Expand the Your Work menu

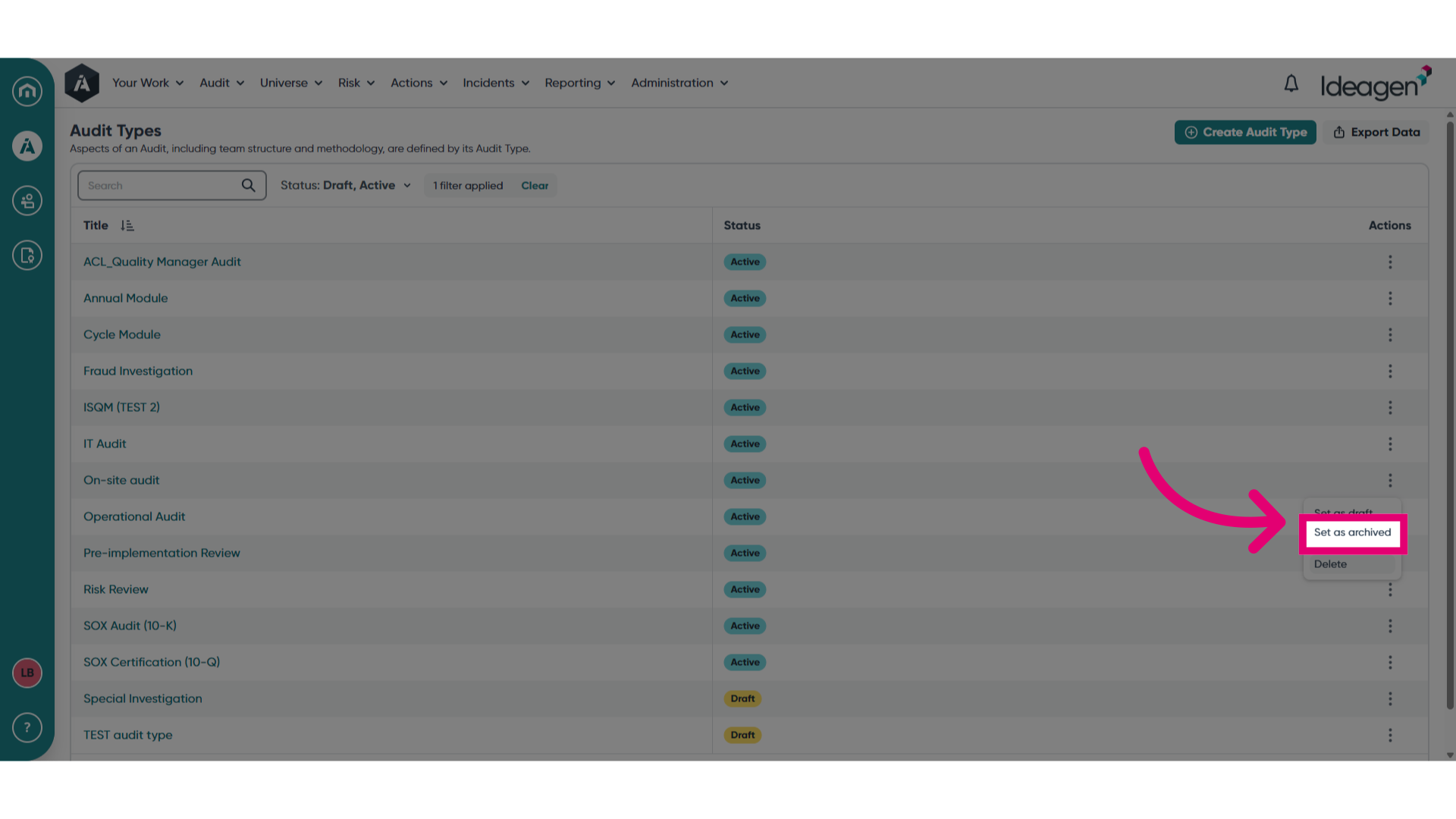(x=148, y=83)
